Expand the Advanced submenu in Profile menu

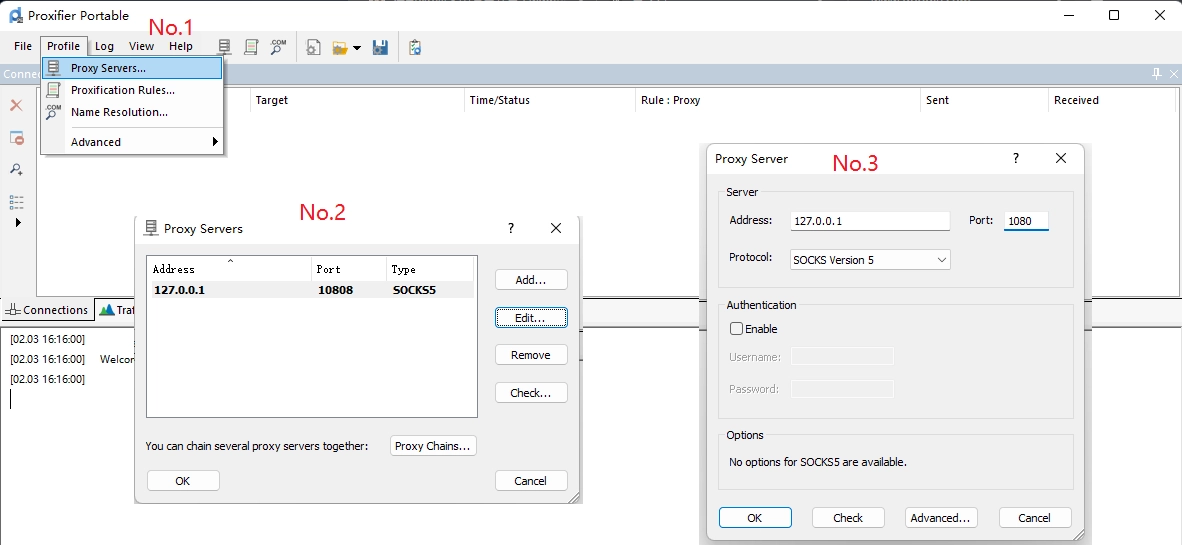132,142
